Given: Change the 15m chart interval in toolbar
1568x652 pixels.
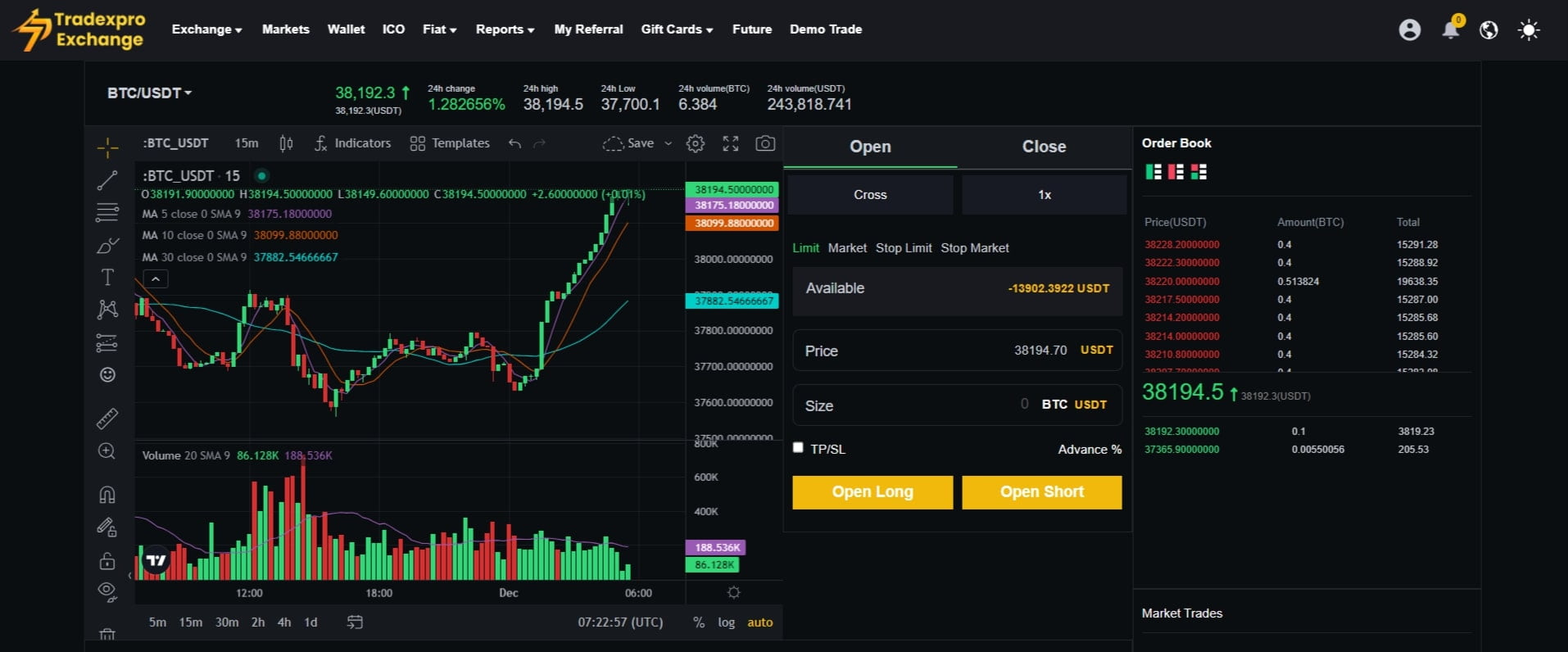Looking at the screenshot, I should (247, 143).
